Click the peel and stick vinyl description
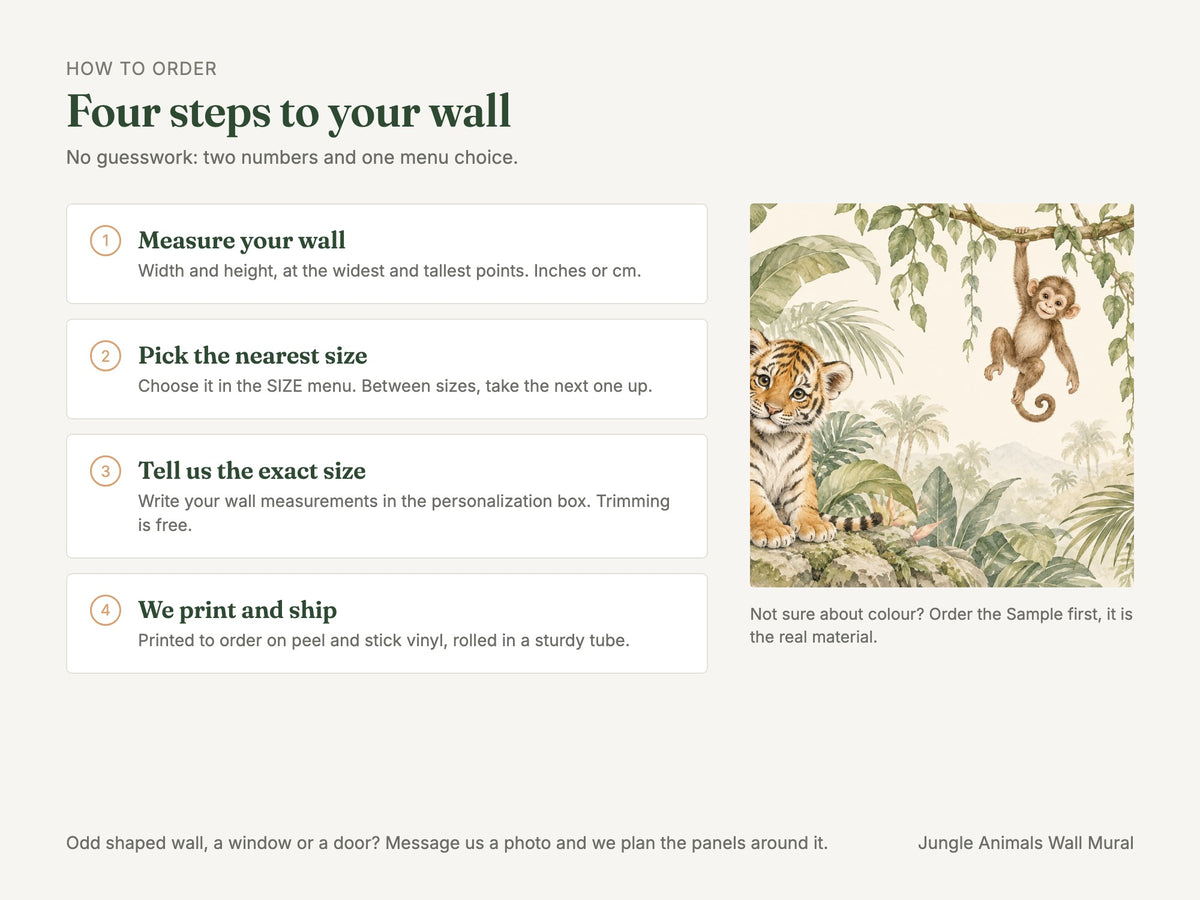The width and height of the screenshot is (1200, 900). click(x=384, y=640)
